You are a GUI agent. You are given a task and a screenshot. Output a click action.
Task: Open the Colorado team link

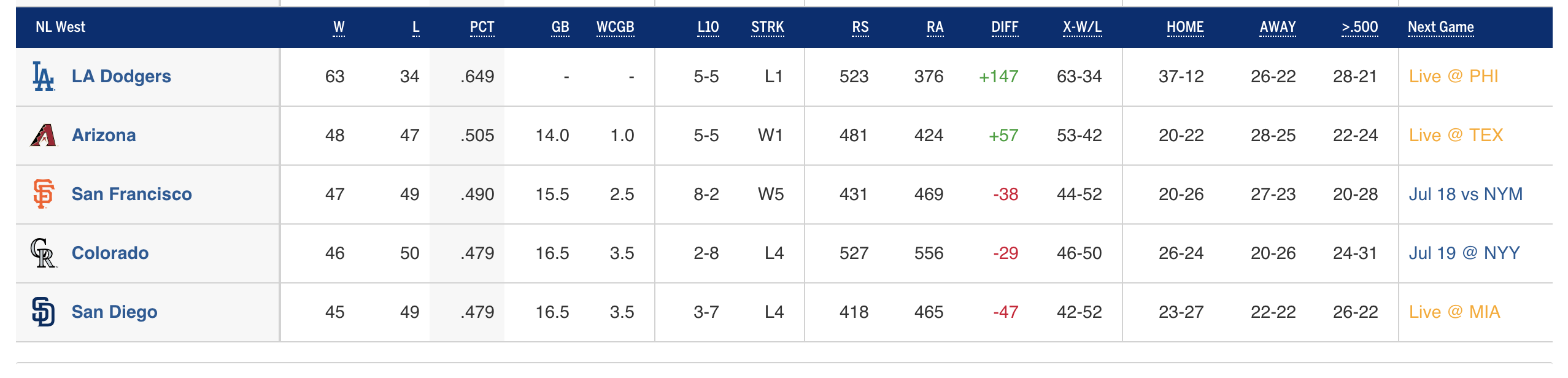[x=110, y=253]
